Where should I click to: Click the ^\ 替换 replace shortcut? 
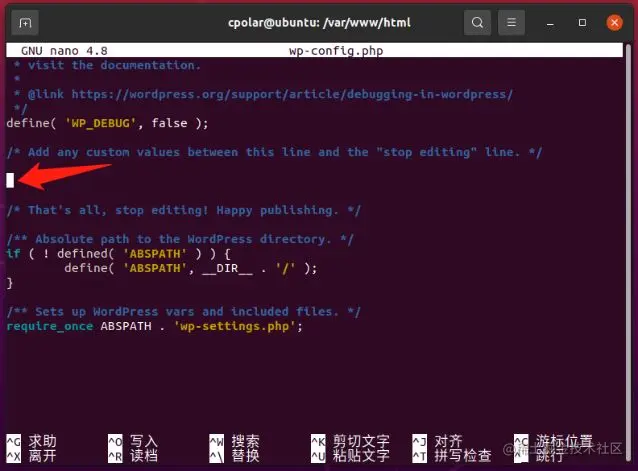pos(235,456)
